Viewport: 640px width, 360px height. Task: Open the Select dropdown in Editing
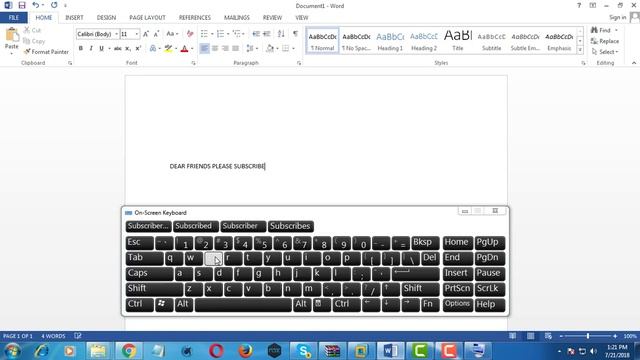click(605, 52)
